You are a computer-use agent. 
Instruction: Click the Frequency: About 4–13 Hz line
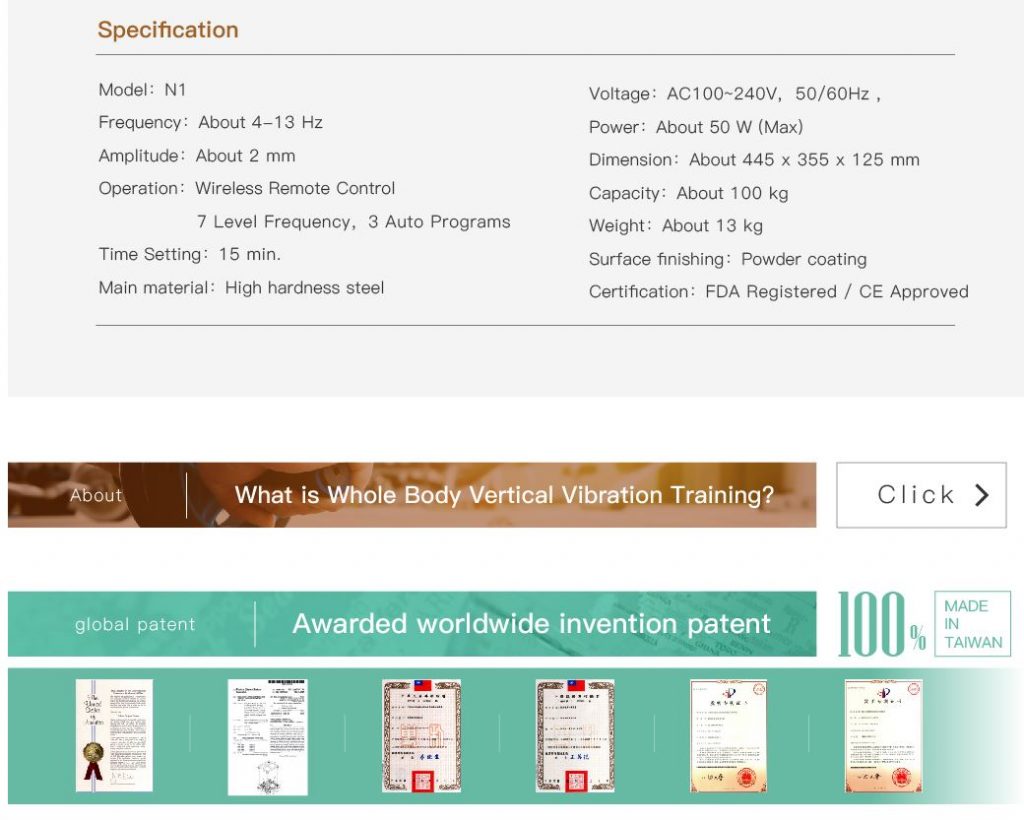tap(210, 123)
